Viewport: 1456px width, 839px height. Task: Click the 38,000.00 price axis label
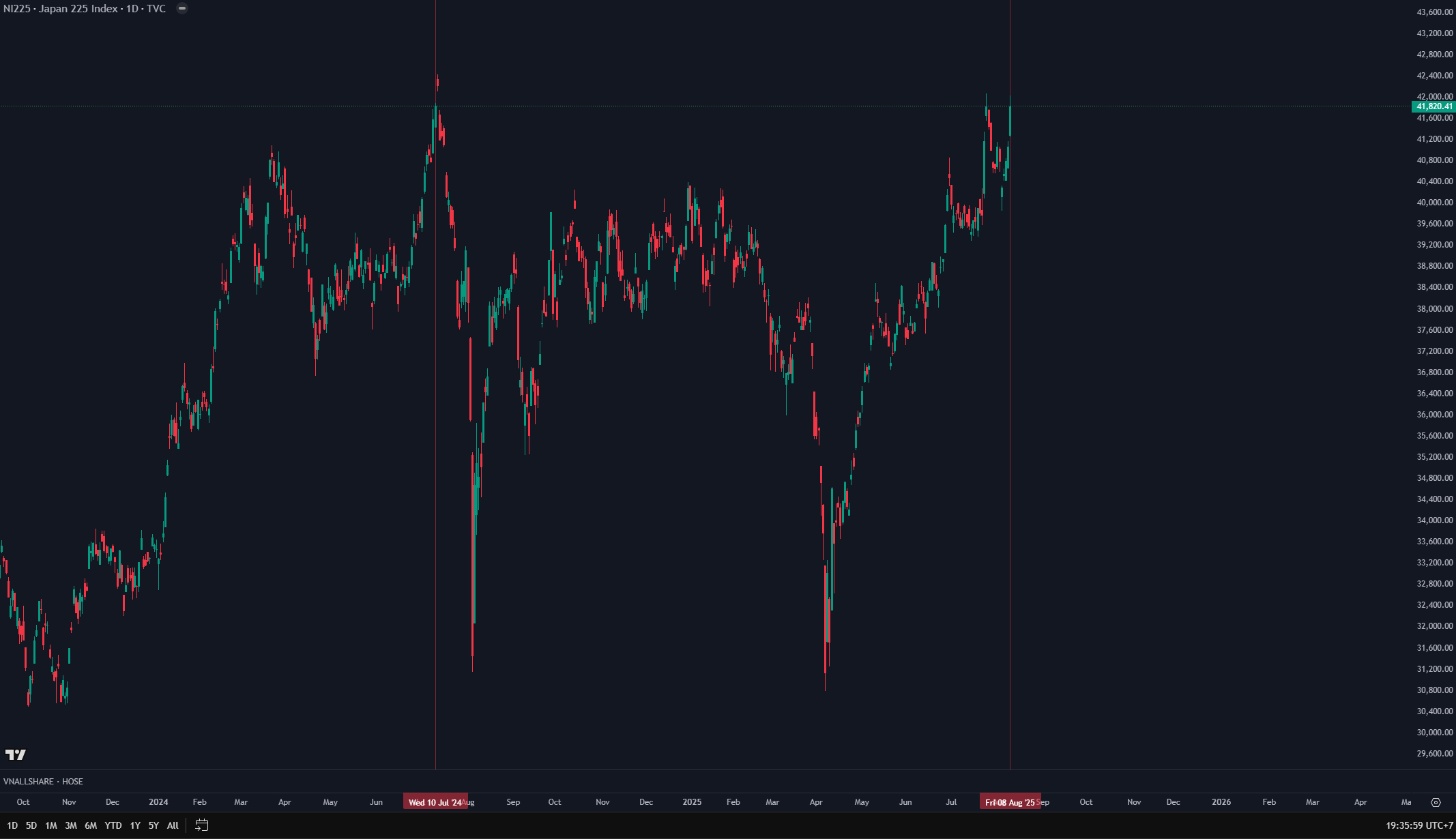pyautogui.click(x=1435, y=308)
